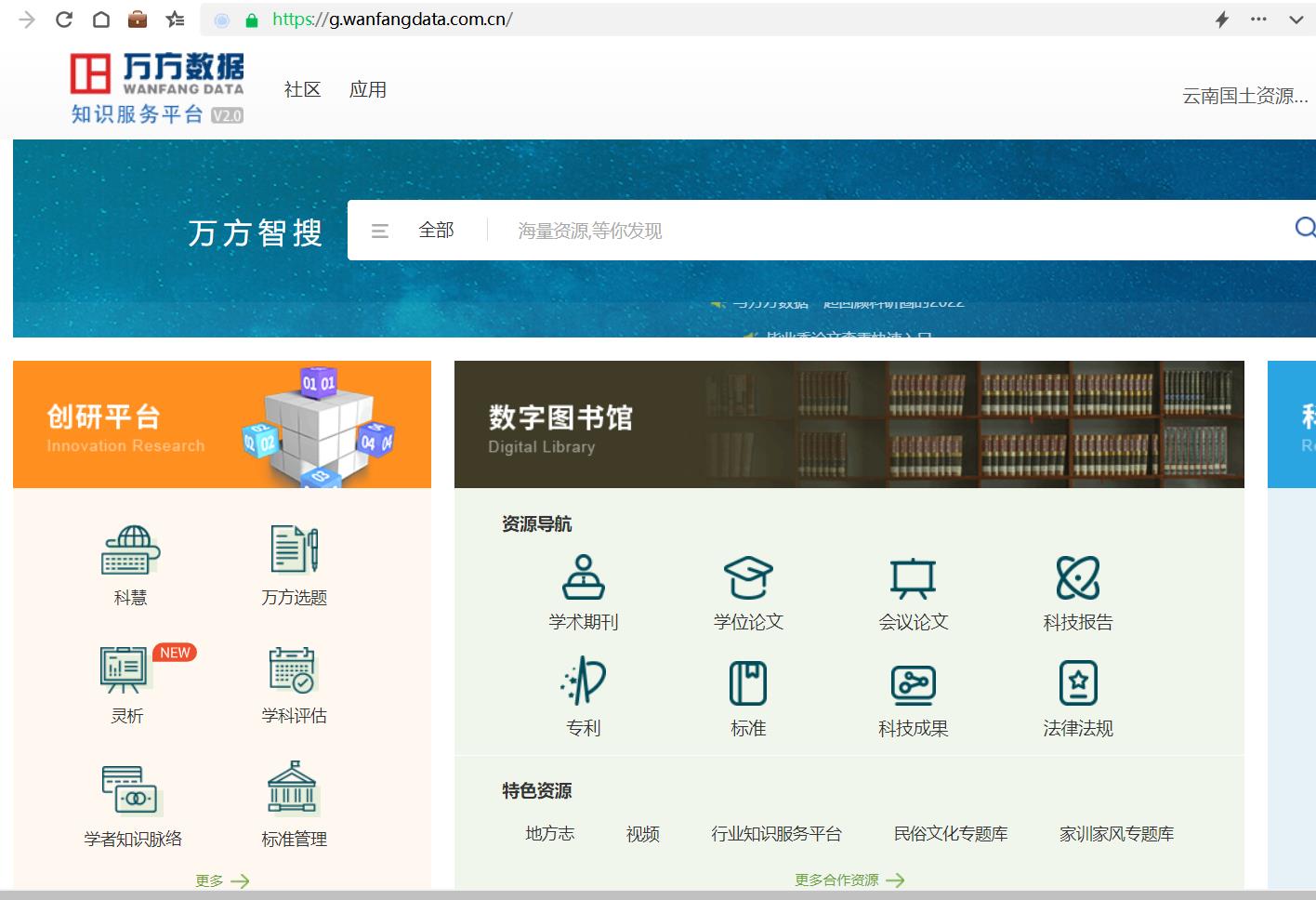
Task: Open the 科慧 globe keyboard icon
Action: pos(130,549)
